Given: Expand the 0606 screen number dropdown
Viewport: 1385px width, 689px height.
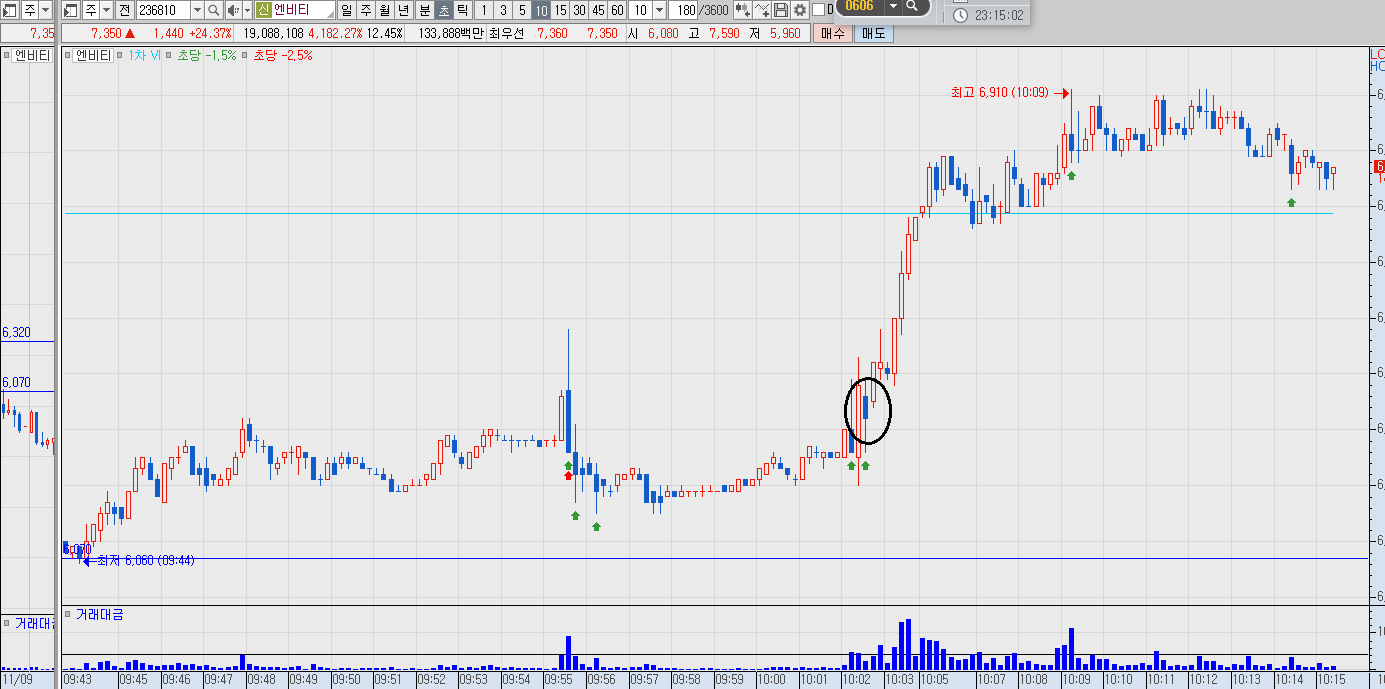Looking at the screenshot, I should click(x=893, y=6).
